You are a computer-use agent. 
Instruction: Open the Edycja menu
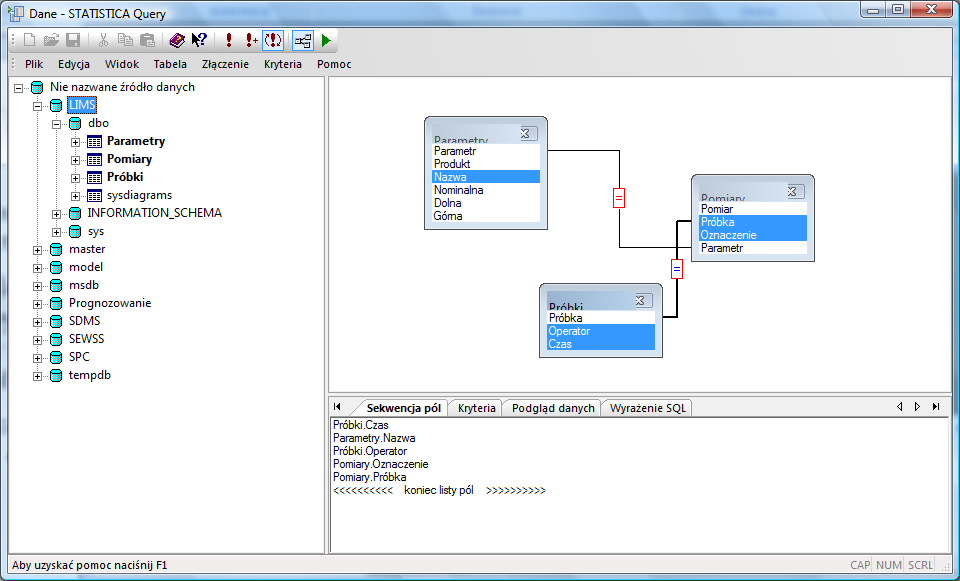(x=74, y=64)
